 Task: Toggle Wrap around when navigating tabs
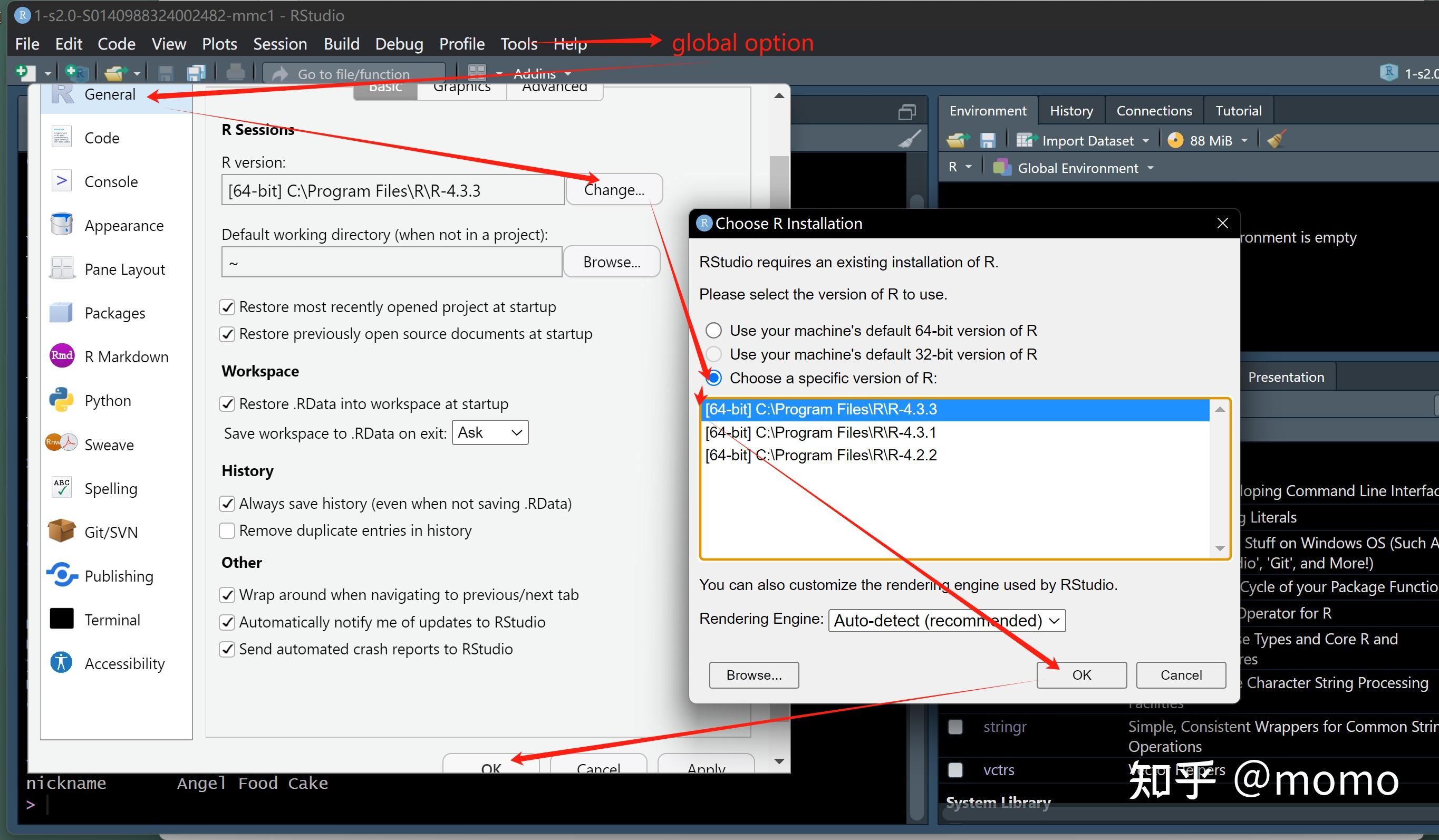[227, 596]
